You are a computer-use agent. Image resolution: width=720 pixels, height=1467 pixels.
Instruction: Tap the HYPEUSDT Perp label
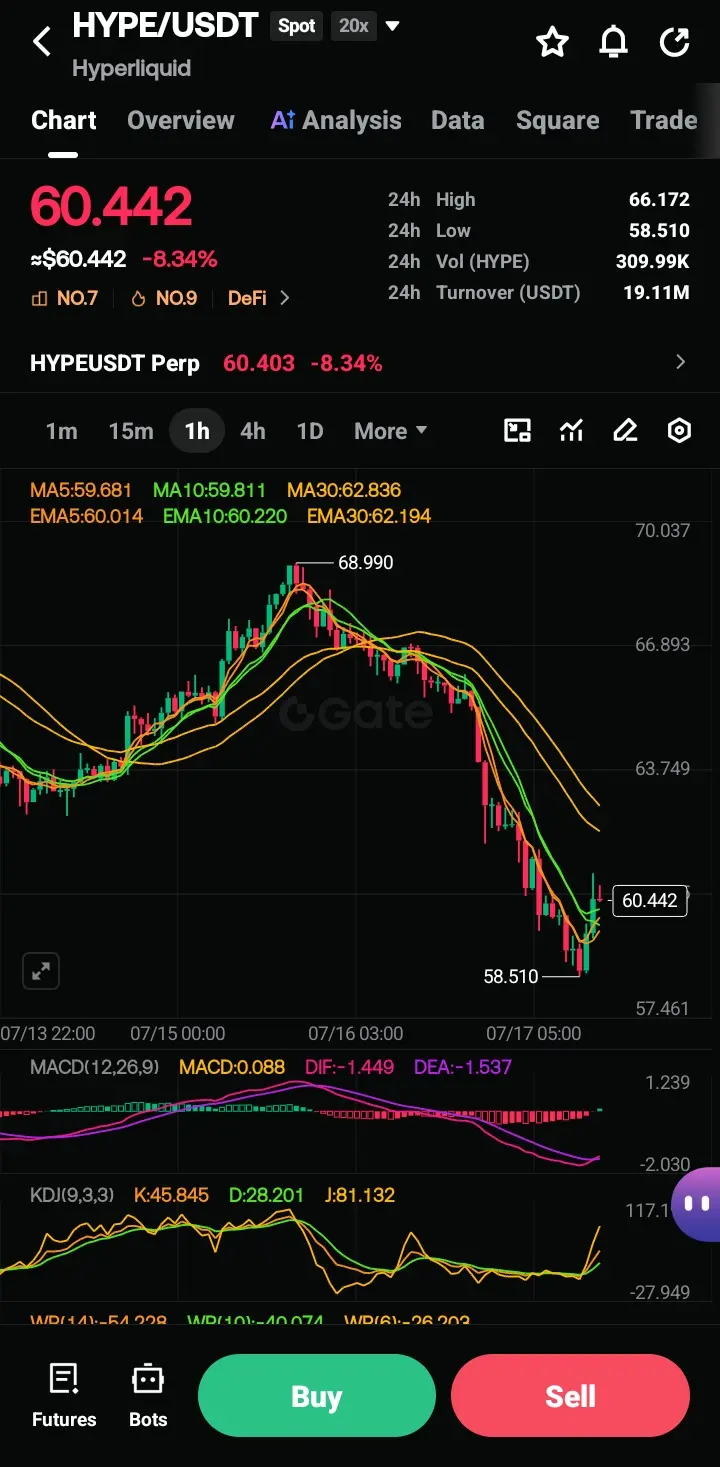pyautogui.click(x=115, y=363)
